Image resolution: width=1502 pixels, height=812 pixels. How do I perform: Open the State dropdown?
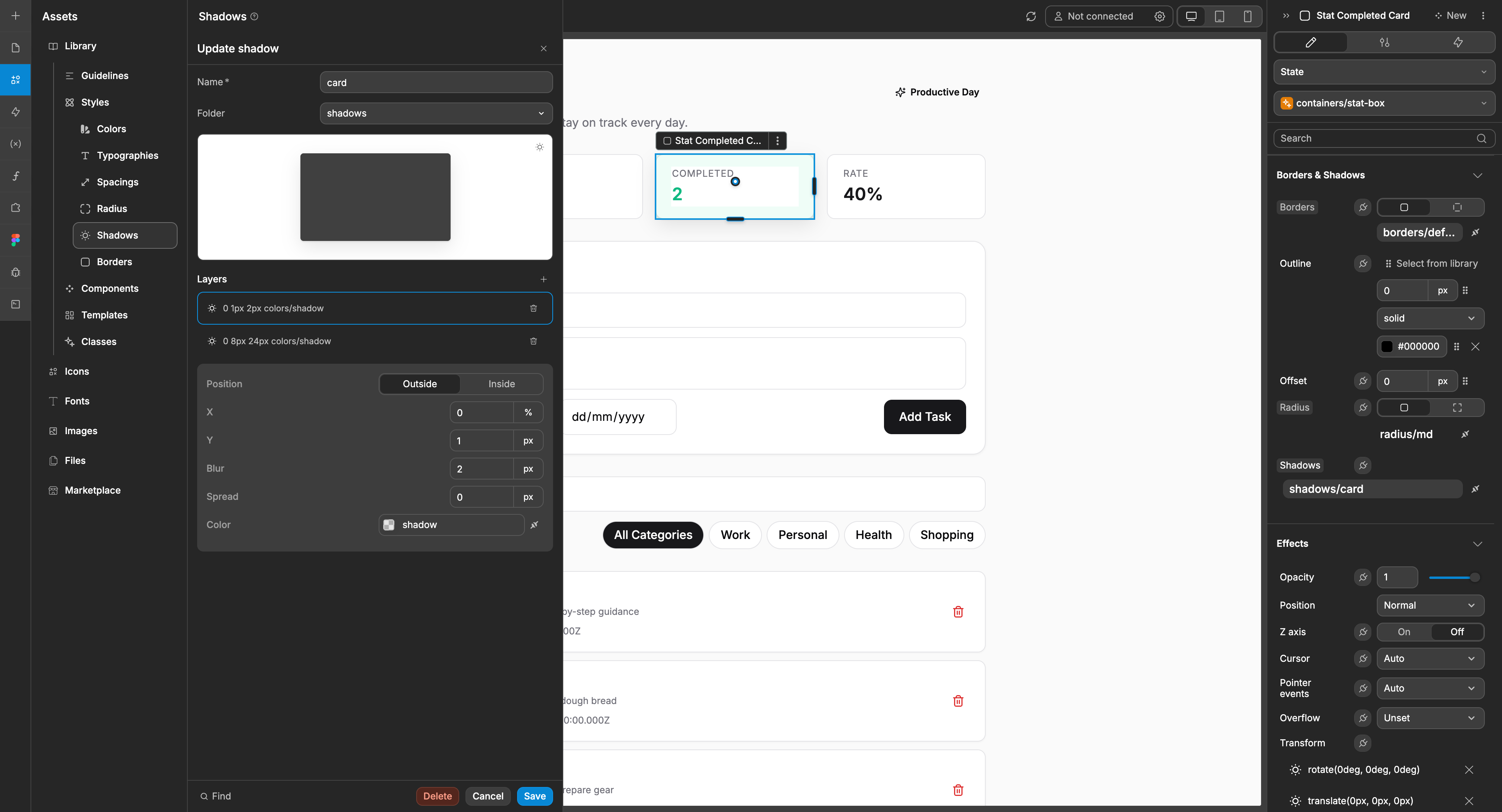[x=1383, y=72]
